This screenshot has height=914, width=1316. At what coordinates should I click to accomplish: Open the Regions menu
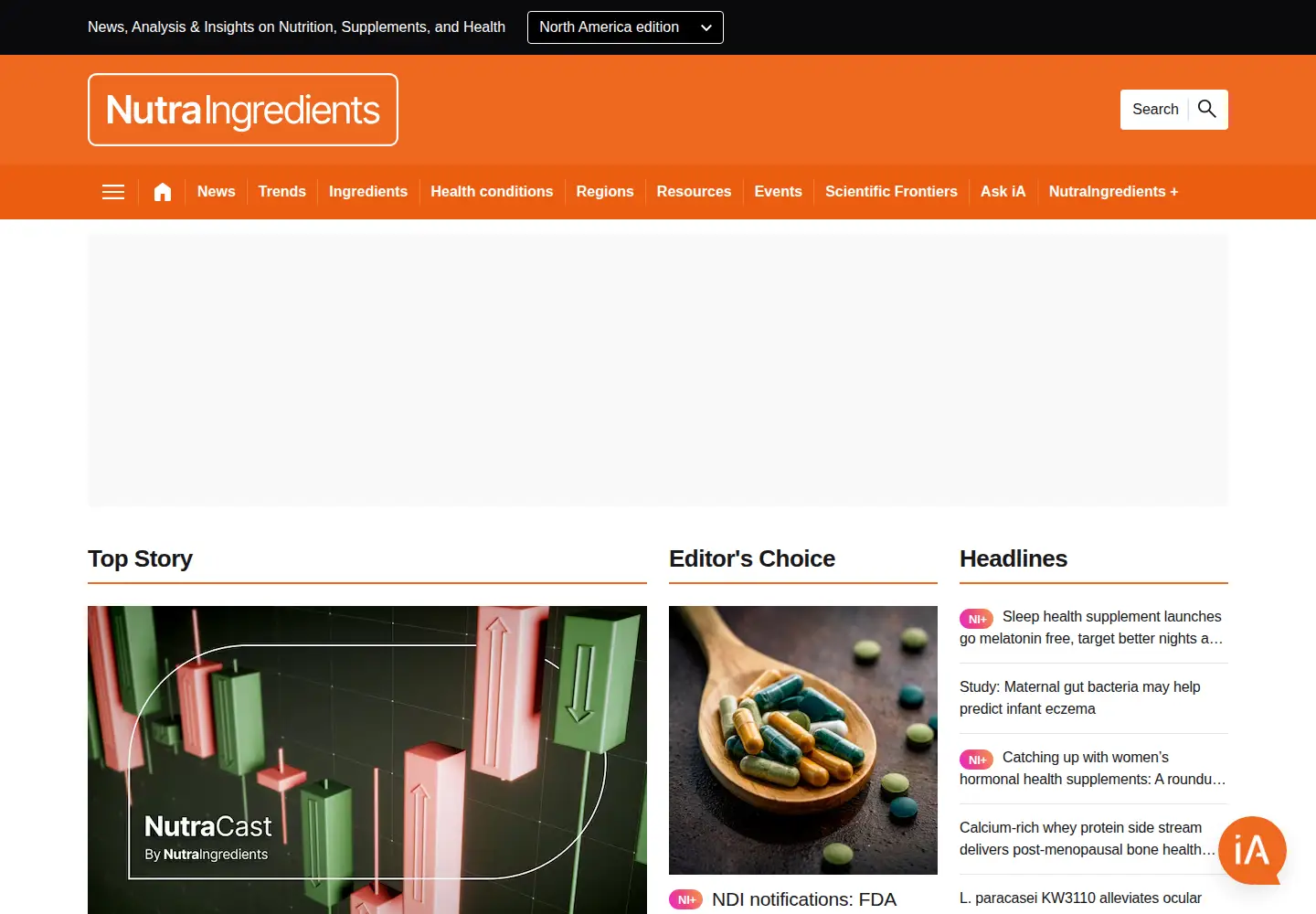pyautogui.click(x=605, y=192)
